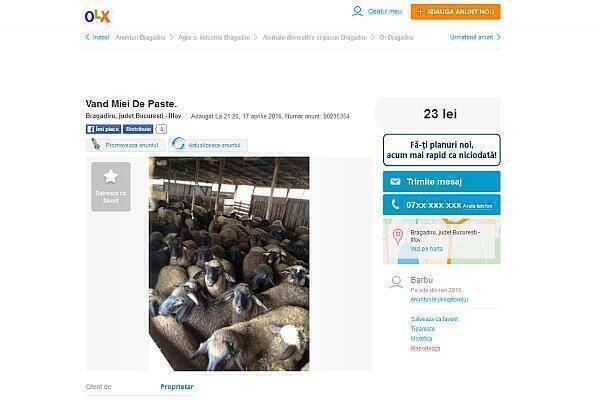Open Agro si industrie Bragadiru breadcrumb

tap(214, 38)
